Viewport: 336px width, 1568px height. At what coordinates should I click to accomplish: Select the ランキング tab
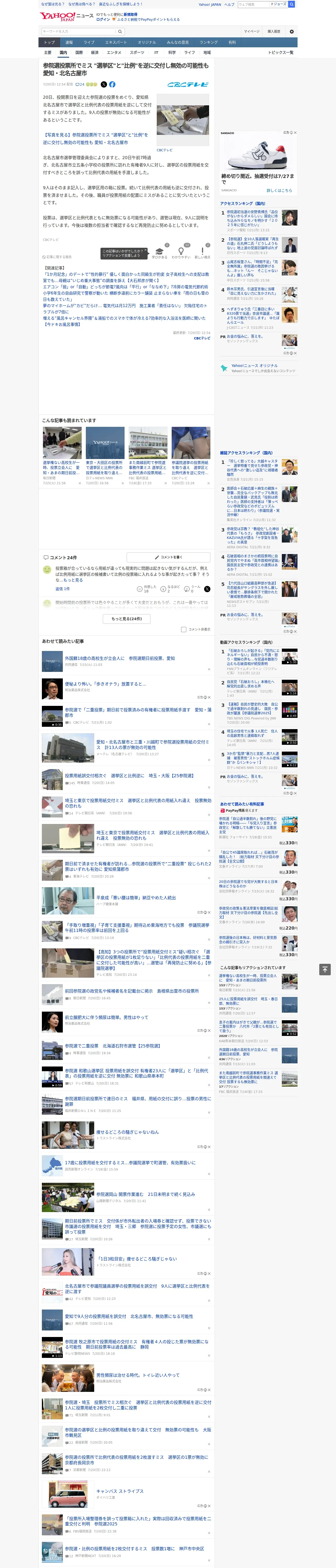[x=209, y=43]
